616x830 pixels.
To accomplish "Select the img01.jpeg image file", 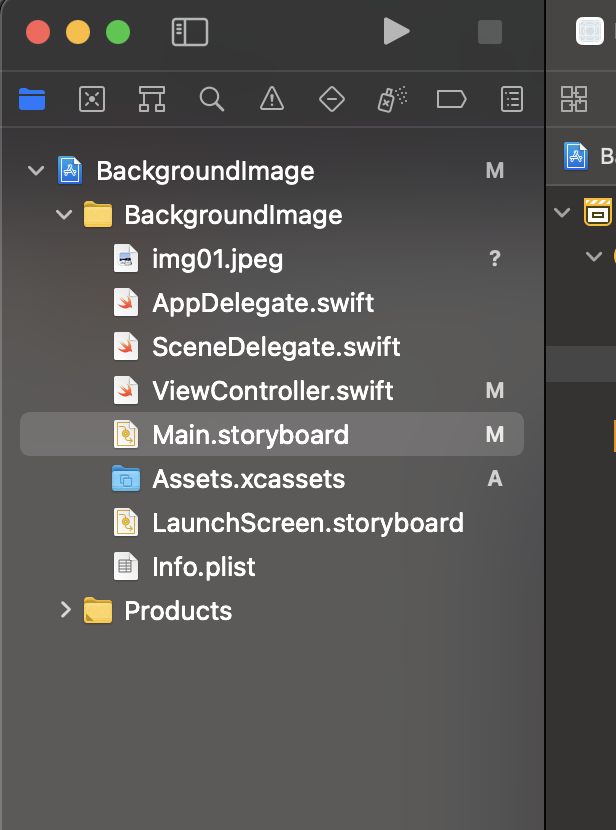I will [x=217, y=260].
